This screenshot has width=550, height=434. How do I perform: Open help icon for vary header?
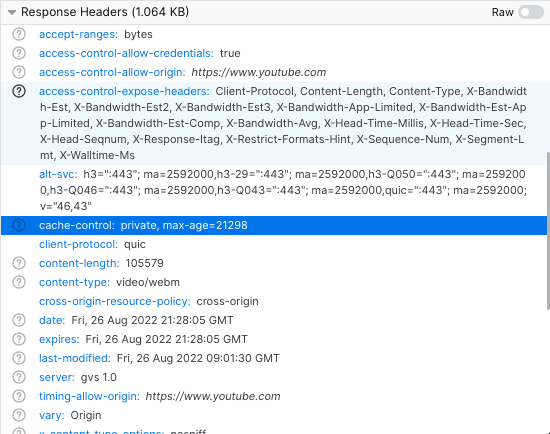[19, 415]
